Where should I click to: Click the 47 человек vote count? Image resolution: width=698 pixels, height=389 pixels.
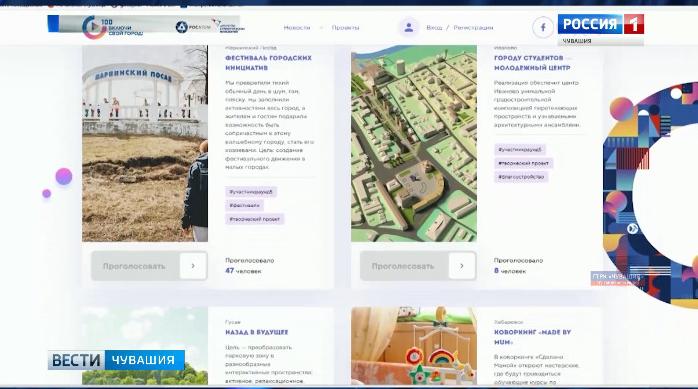tap(243, 271)
